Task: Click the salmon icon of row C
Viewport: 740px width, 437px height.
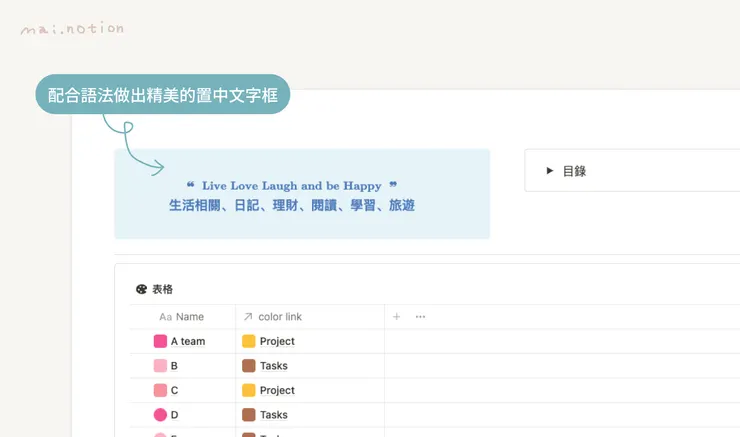Action: [x=160, y=390]
